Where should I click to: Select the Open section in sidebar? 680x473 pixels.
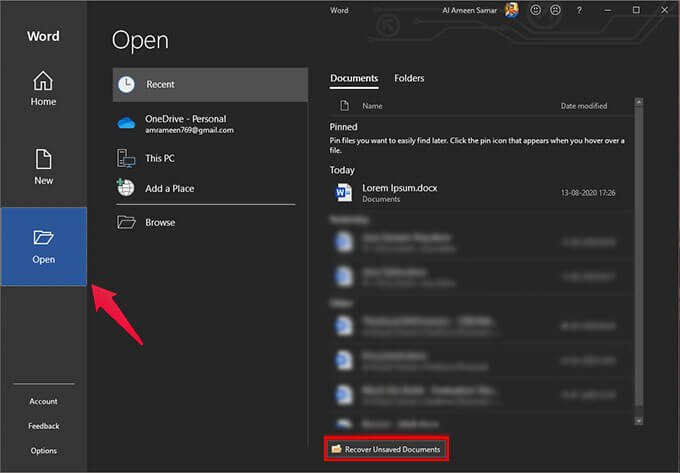pos(43,246)
